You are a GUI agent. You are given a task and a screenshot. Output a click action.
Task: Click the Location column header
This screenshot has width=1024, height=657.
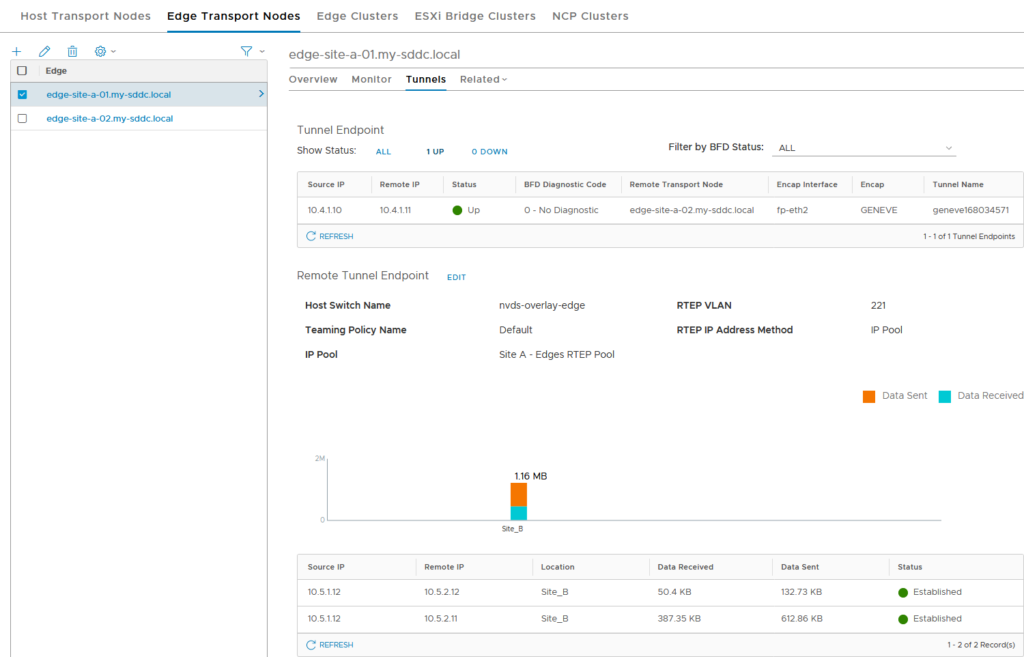557,567
